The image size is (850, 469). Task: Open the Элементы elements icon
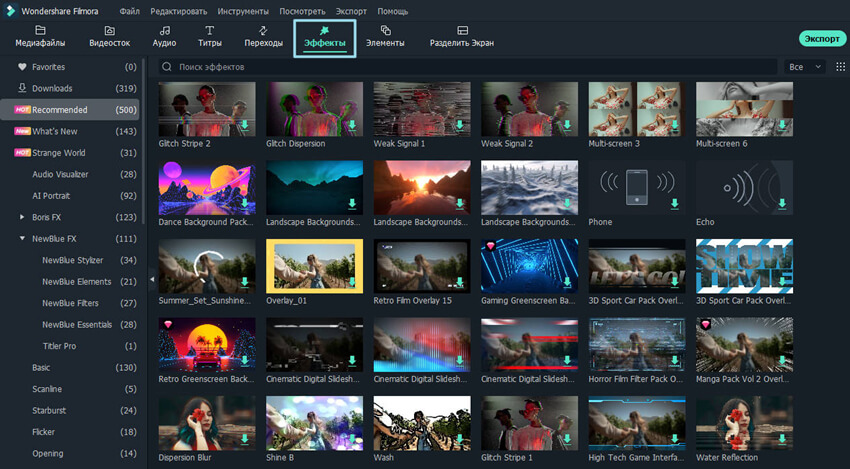tap(385, 30)
